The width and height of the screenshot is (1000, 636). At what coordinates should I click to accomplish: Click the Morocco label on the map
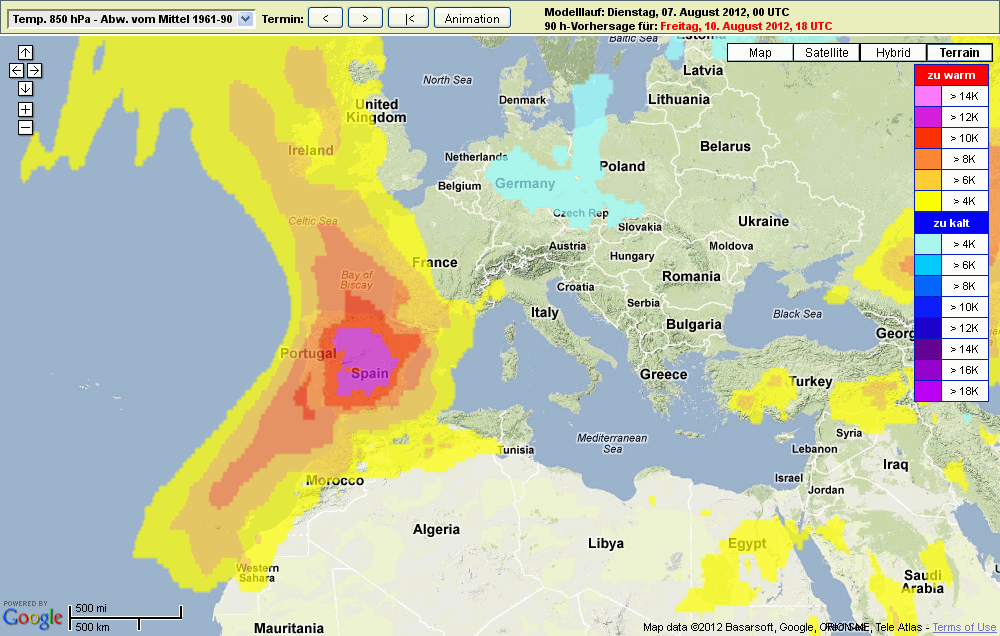(x=335, y=481)
